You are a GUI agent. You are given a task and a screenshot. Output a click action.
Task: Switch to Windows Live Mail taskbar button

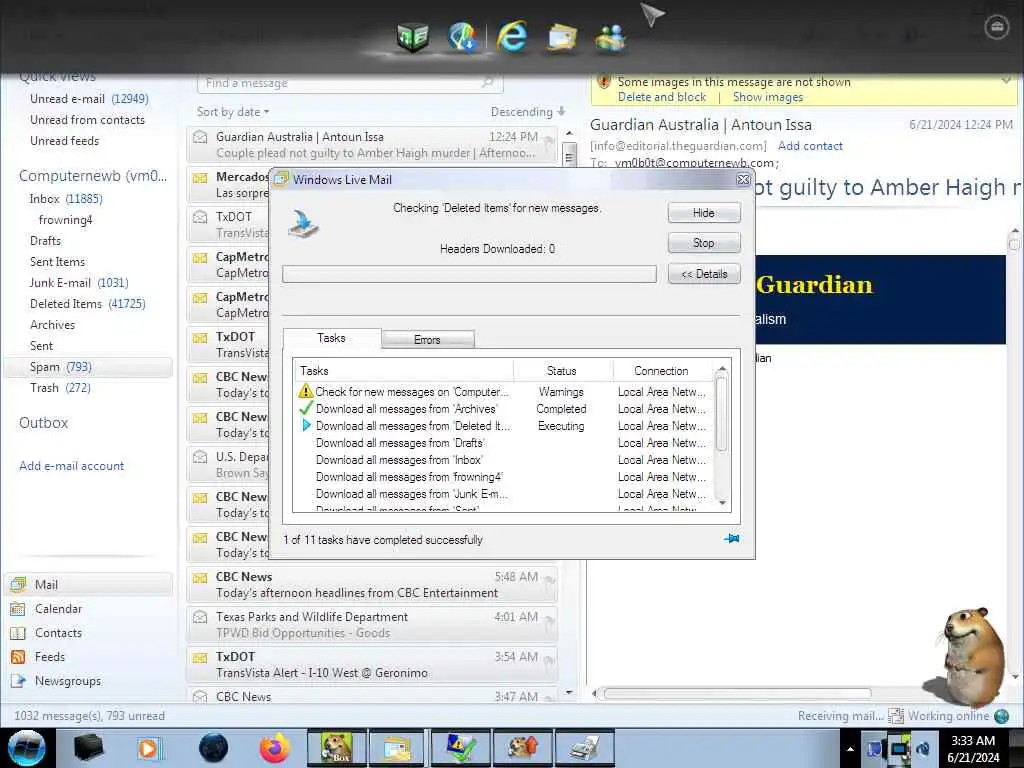pos(398,748)
